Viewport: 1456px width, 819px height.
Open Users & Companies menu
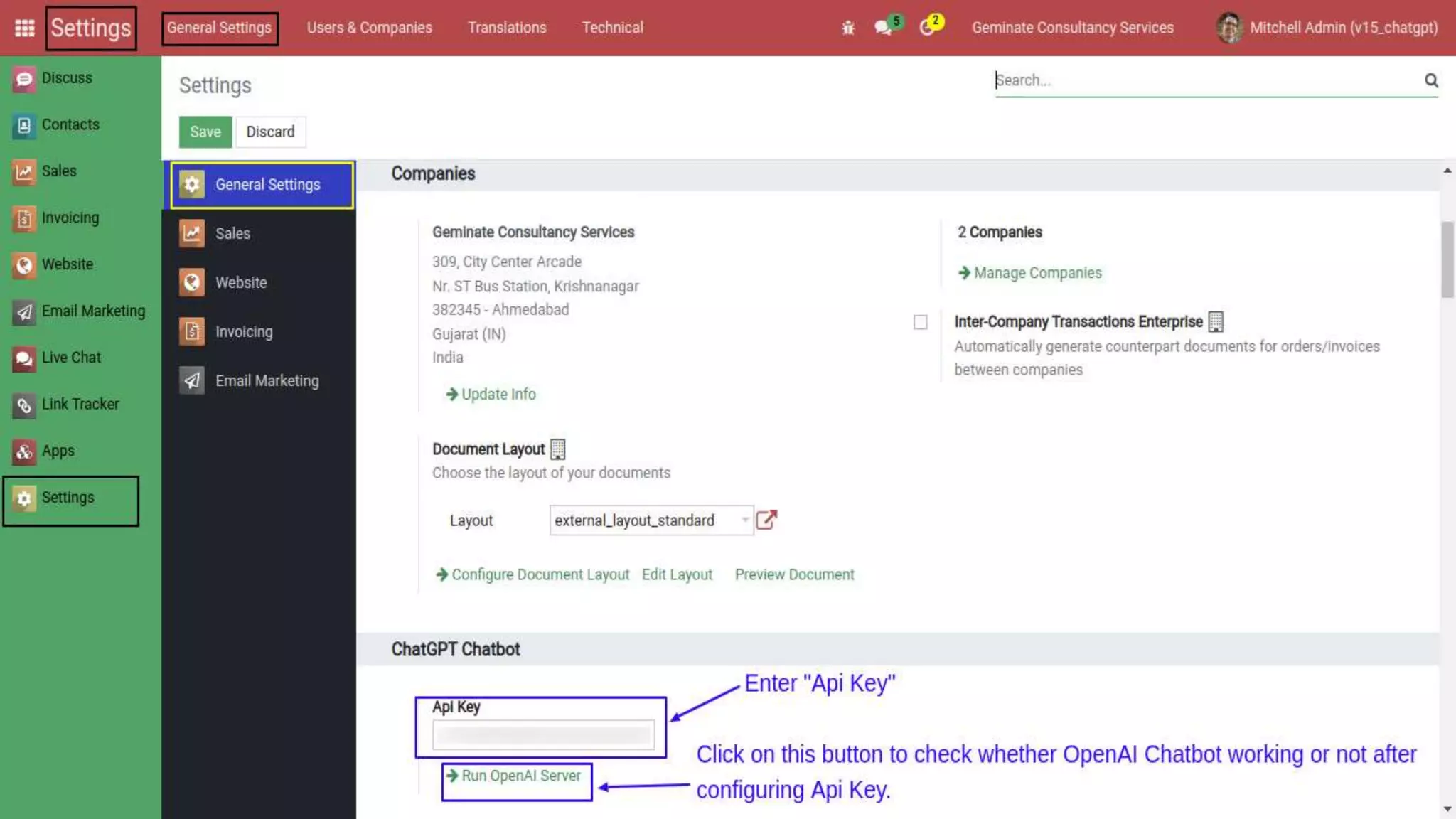369,28
